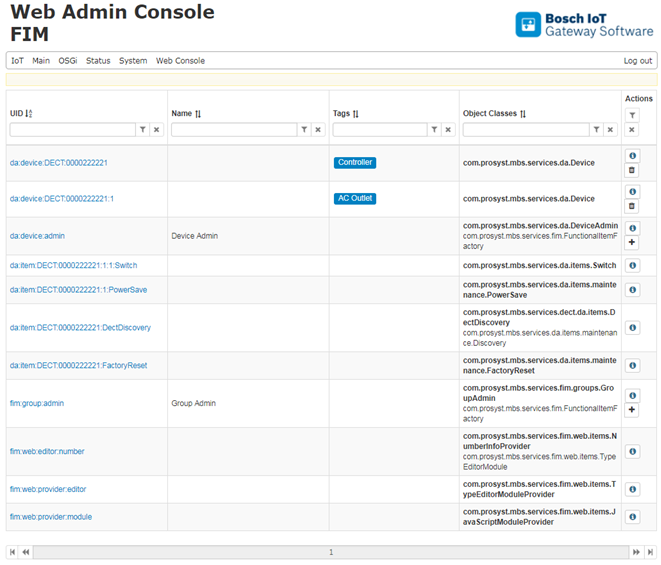Apply filter icon next to Tags field
661x565 pixels.
434,130
